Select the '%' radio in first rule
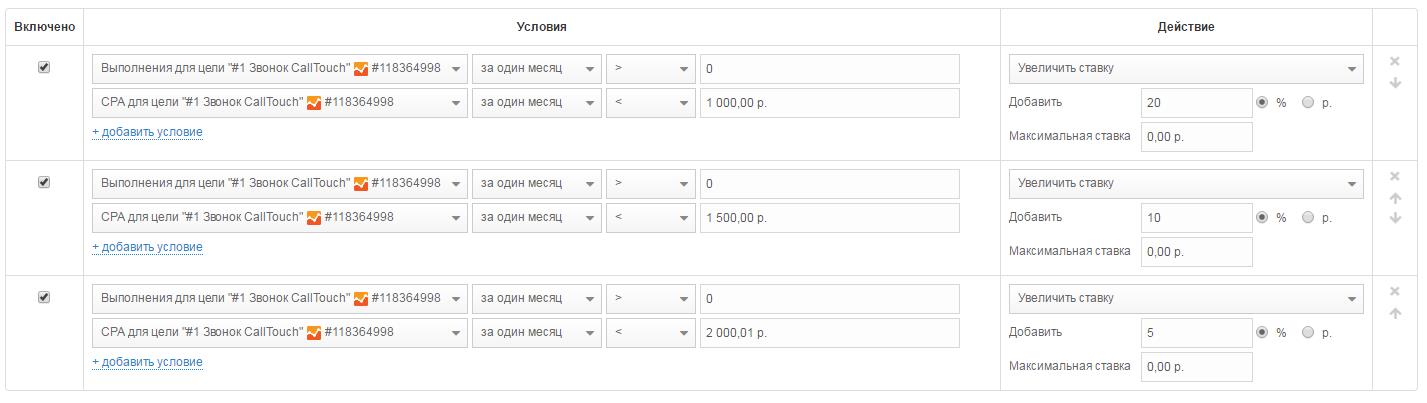The image size is (1427, 403). coord(1262,102)
